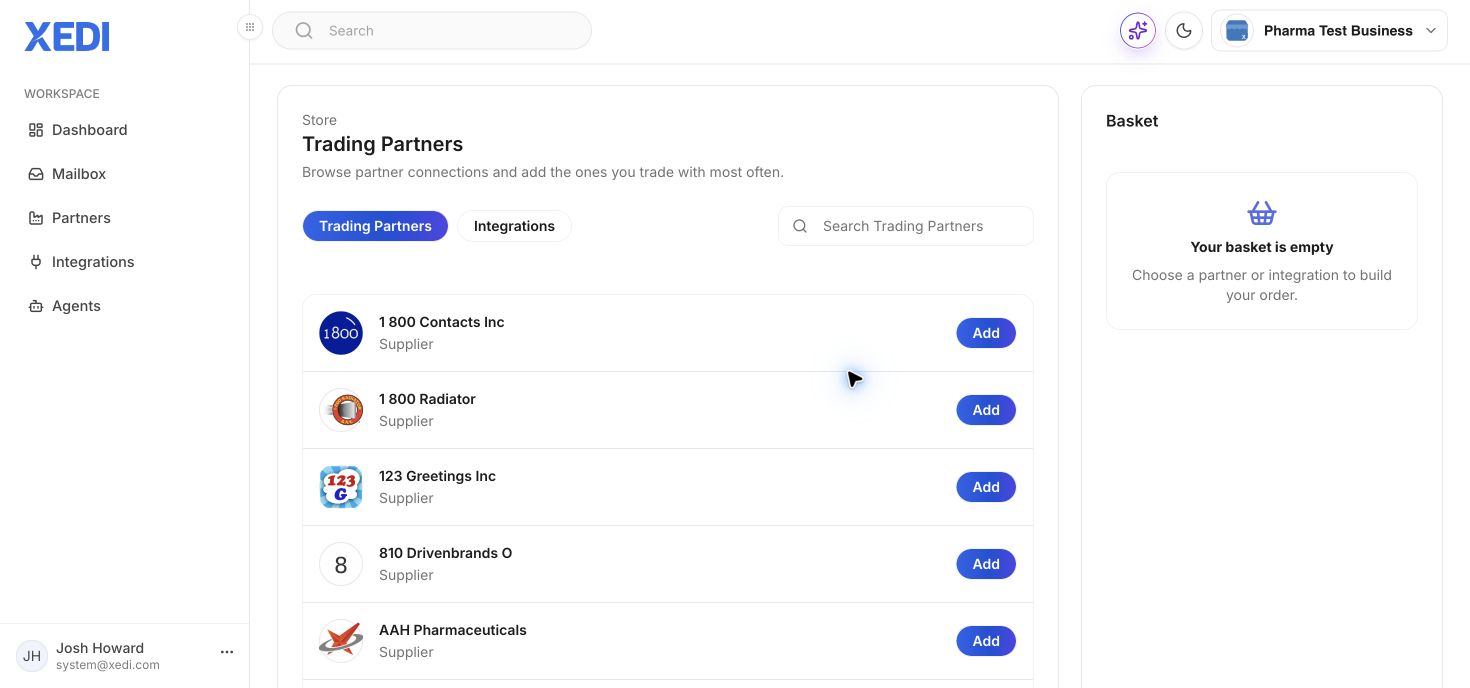Click the WORKSPACE section label

(x=62, y=94)
